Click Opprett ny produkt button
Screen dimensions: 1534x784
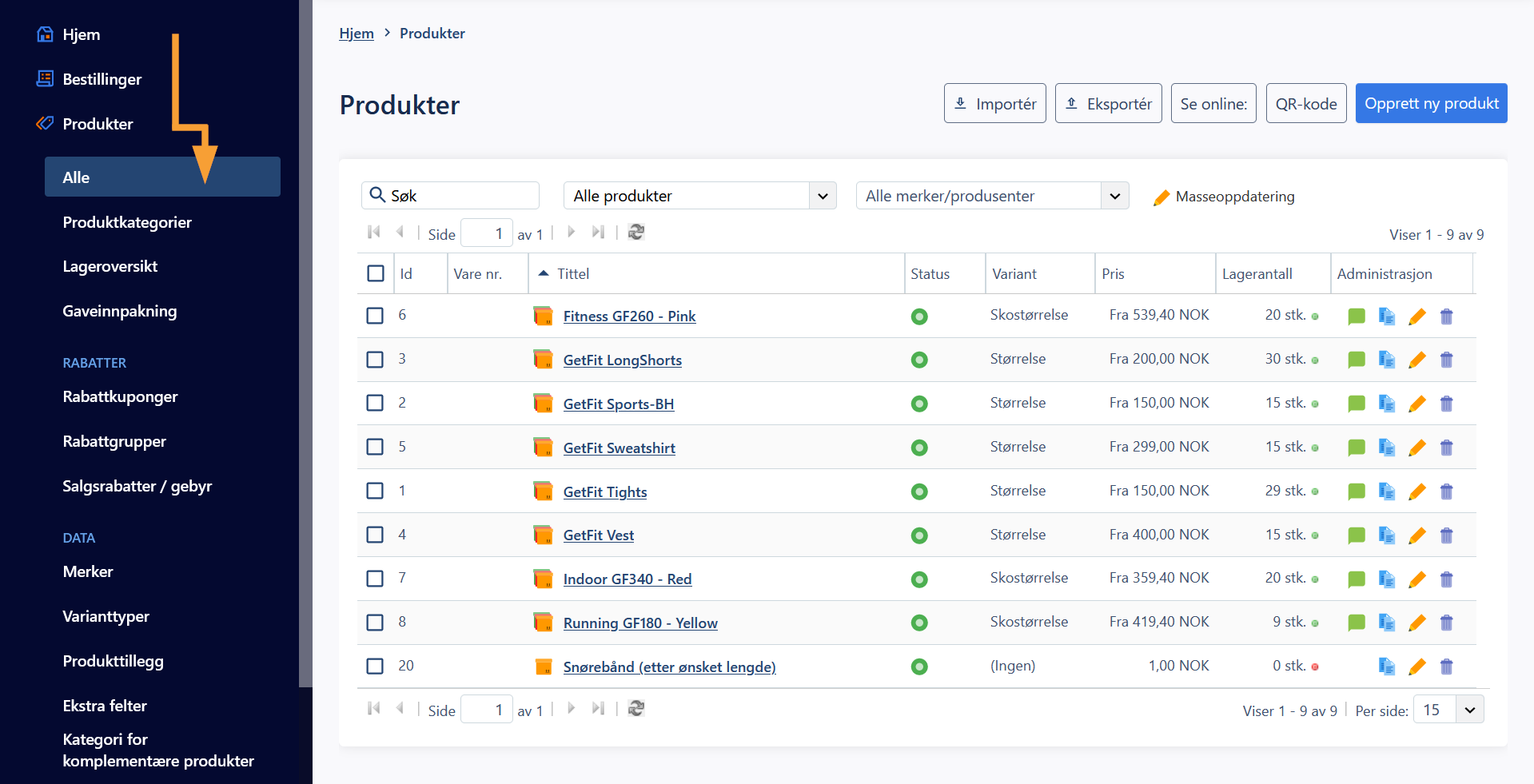point(1431,103)
